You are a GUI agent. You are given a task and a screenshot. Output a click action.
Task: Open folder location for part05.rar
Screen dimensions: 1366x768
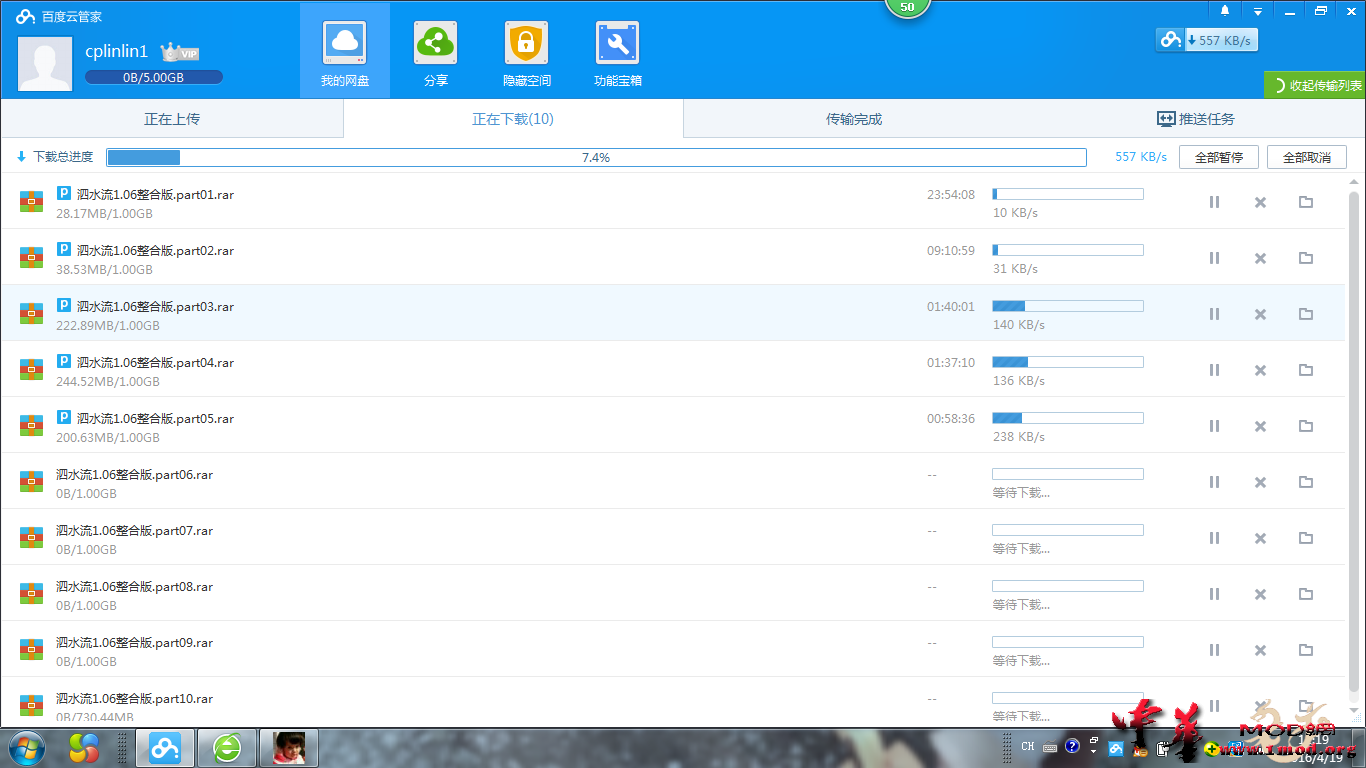1305,426
